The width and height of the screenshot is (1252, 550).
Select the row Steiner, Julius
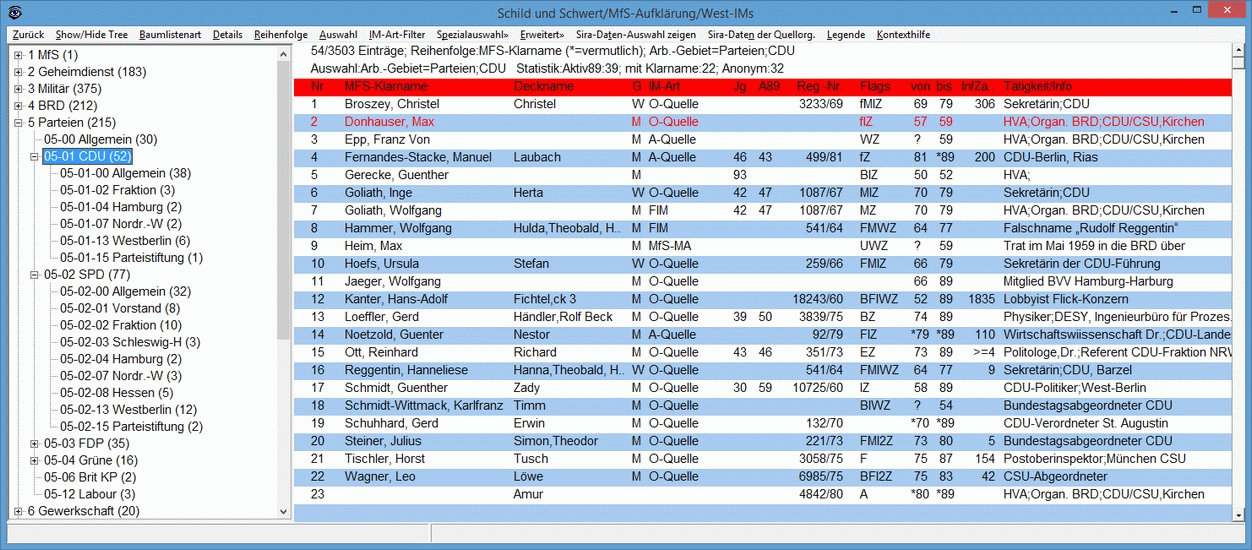[763, 441]
